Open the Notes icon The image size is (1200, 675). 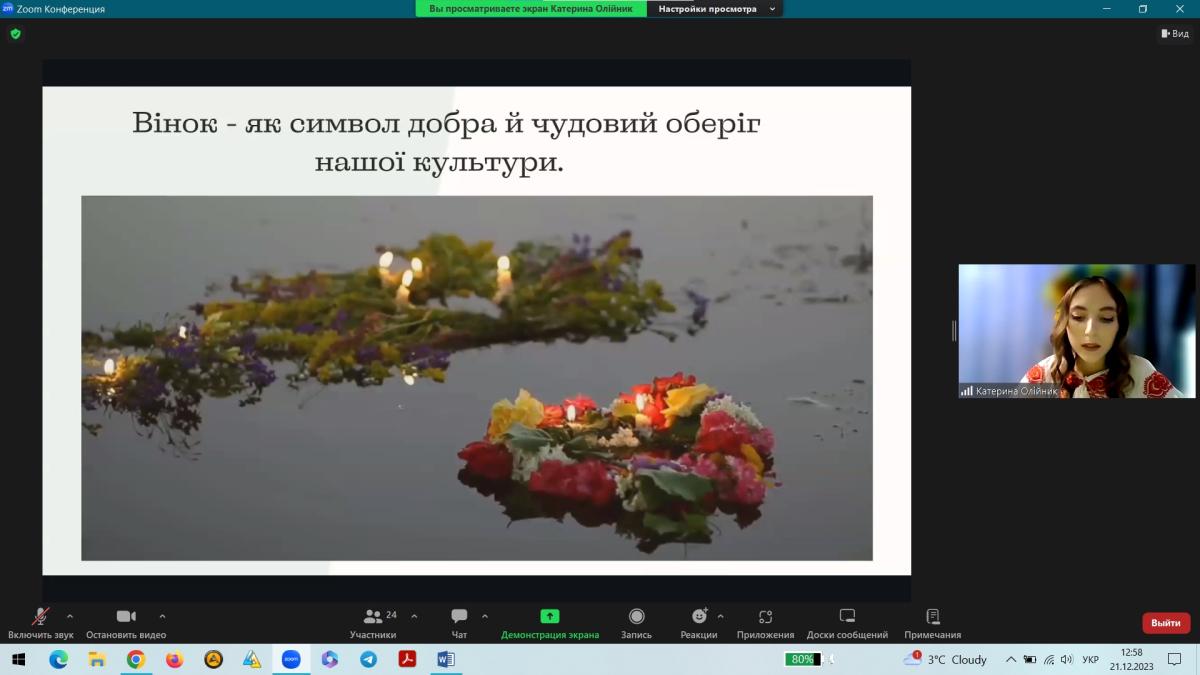pyautogui.click(x=932, y=617)
